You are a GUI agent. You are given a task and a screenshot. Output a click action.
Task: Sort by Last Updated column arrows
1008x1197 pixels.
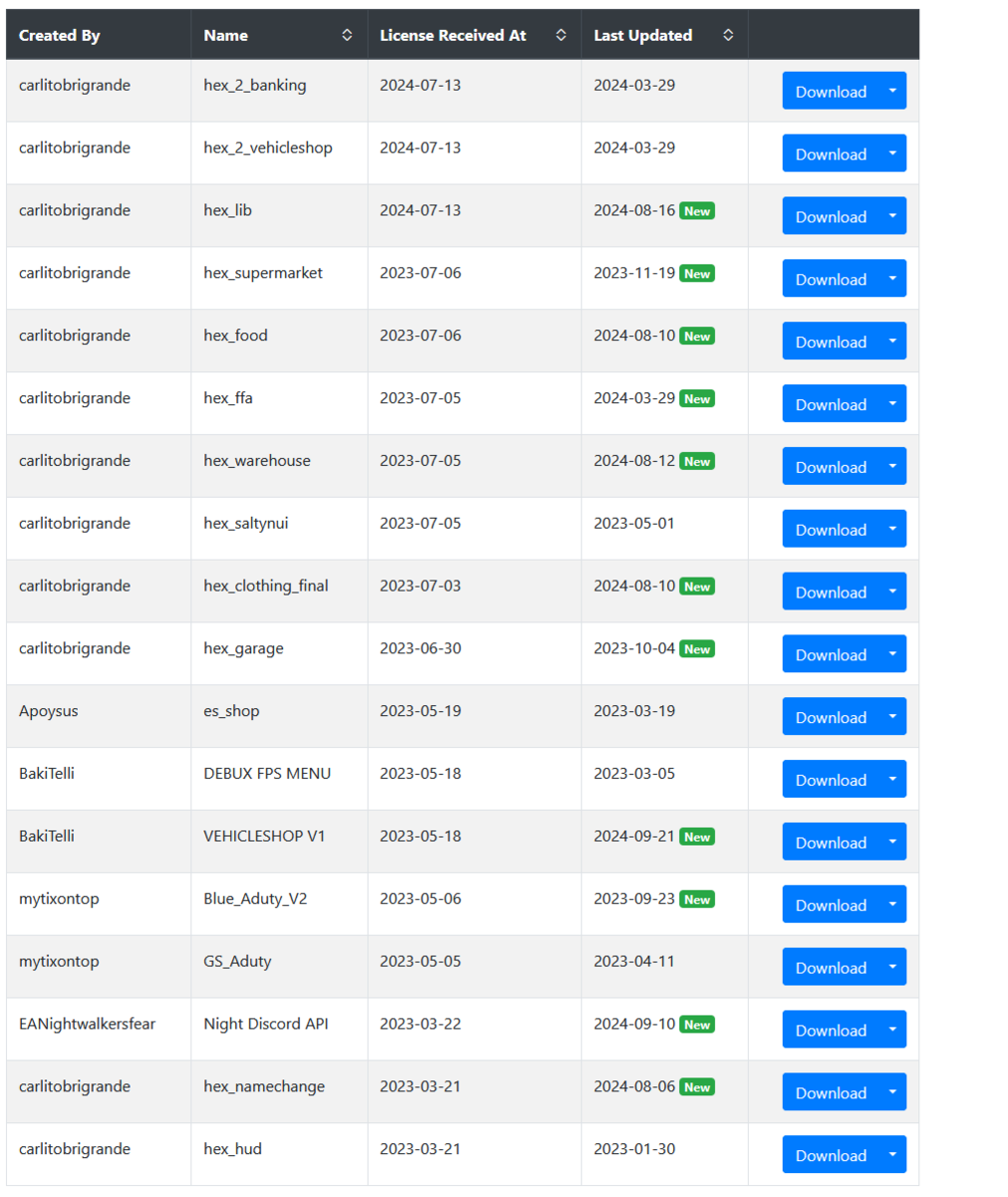(x=729, y=35)
